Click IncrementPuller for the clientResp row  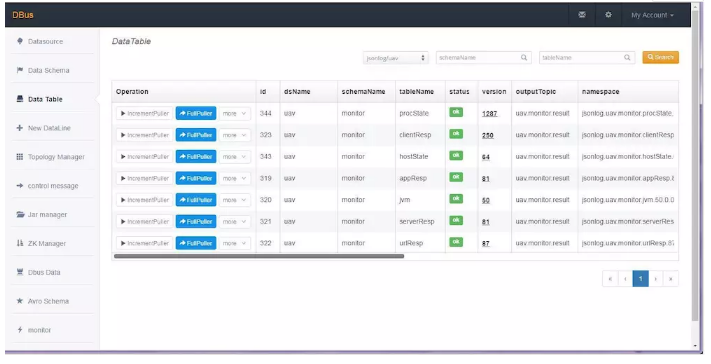(144, 135)
